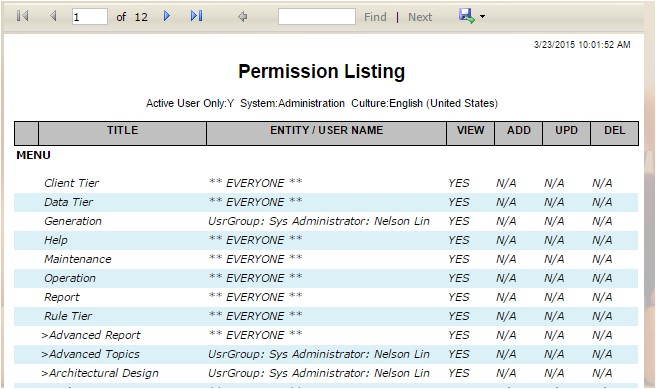Select the Generation row title
Image resolution: width=656 pixels, height=389 pixels.
[73, 221]
